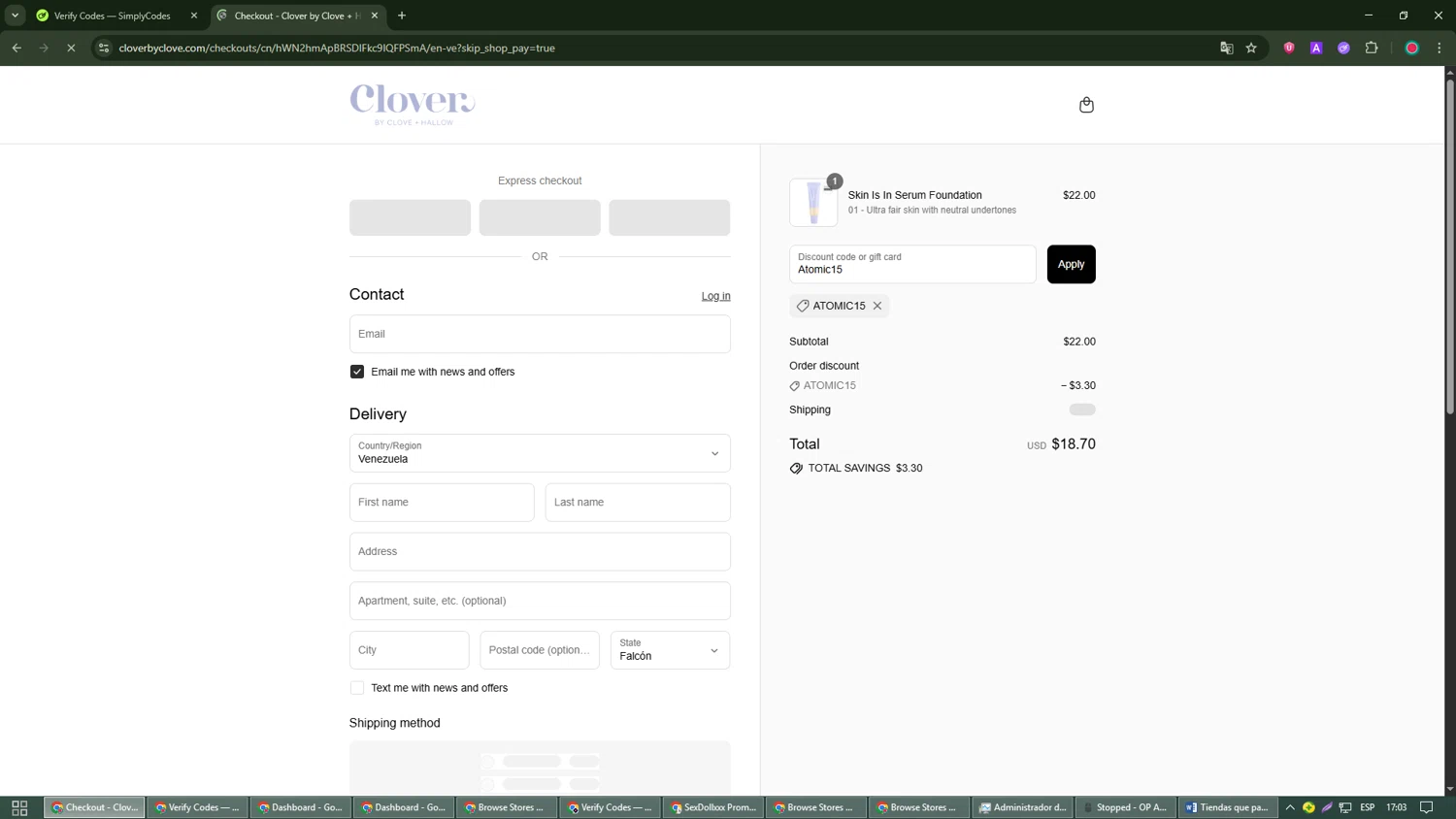Show hidden system tray icons chevron
Screen dimensions: 1456x819
(x=1290, y=807)
